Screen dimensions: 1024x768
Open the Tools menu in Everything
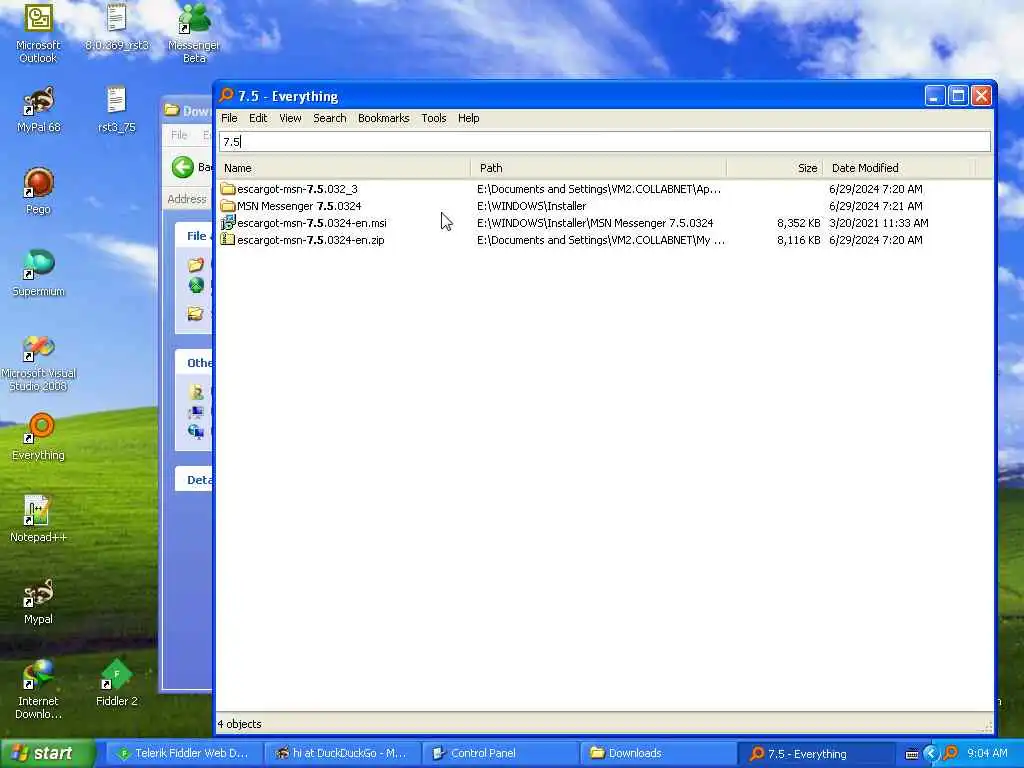pos(434,118)
